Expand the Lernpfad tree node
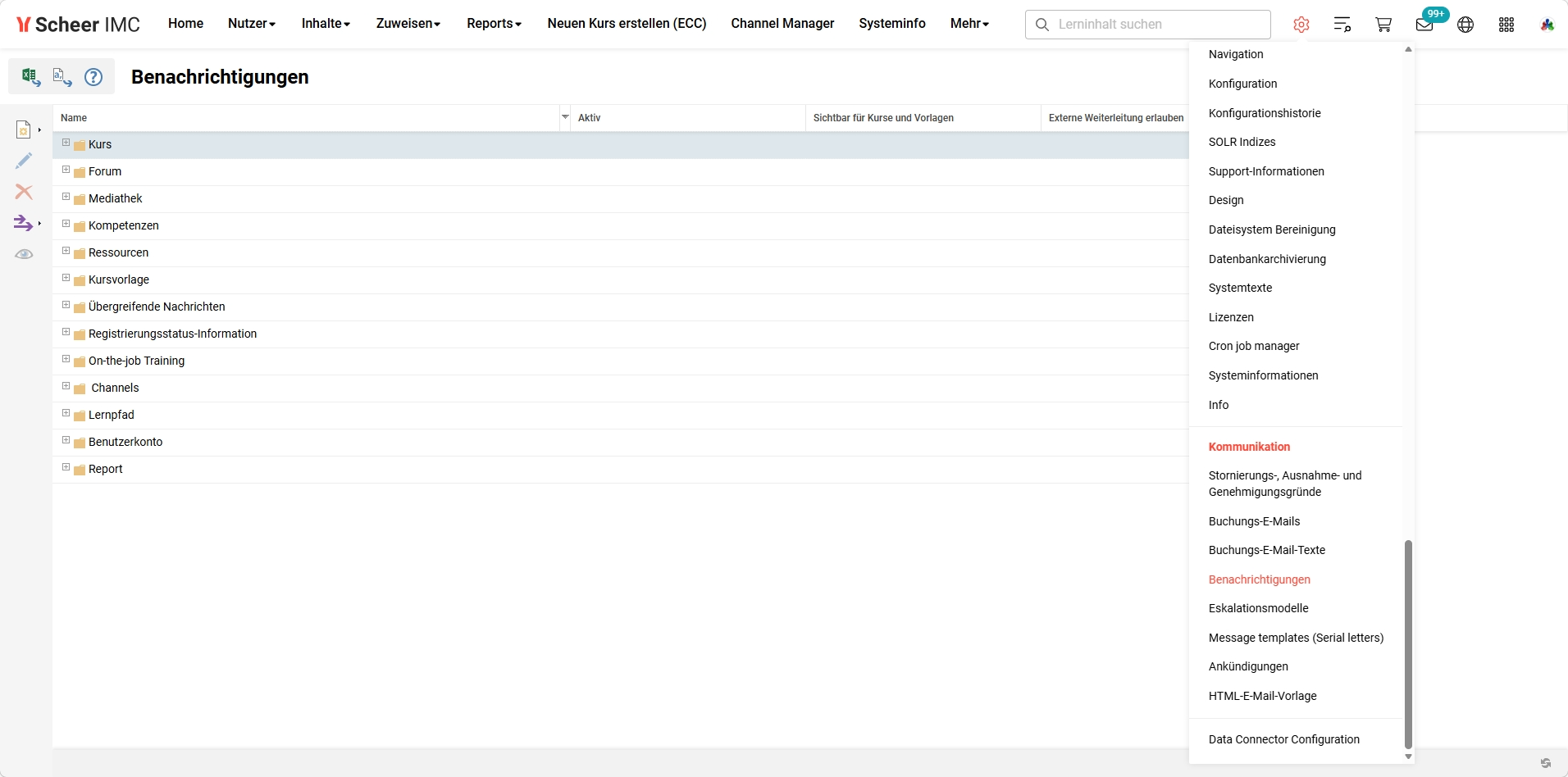Screen dimensions: 1568x777 point(66,413)
